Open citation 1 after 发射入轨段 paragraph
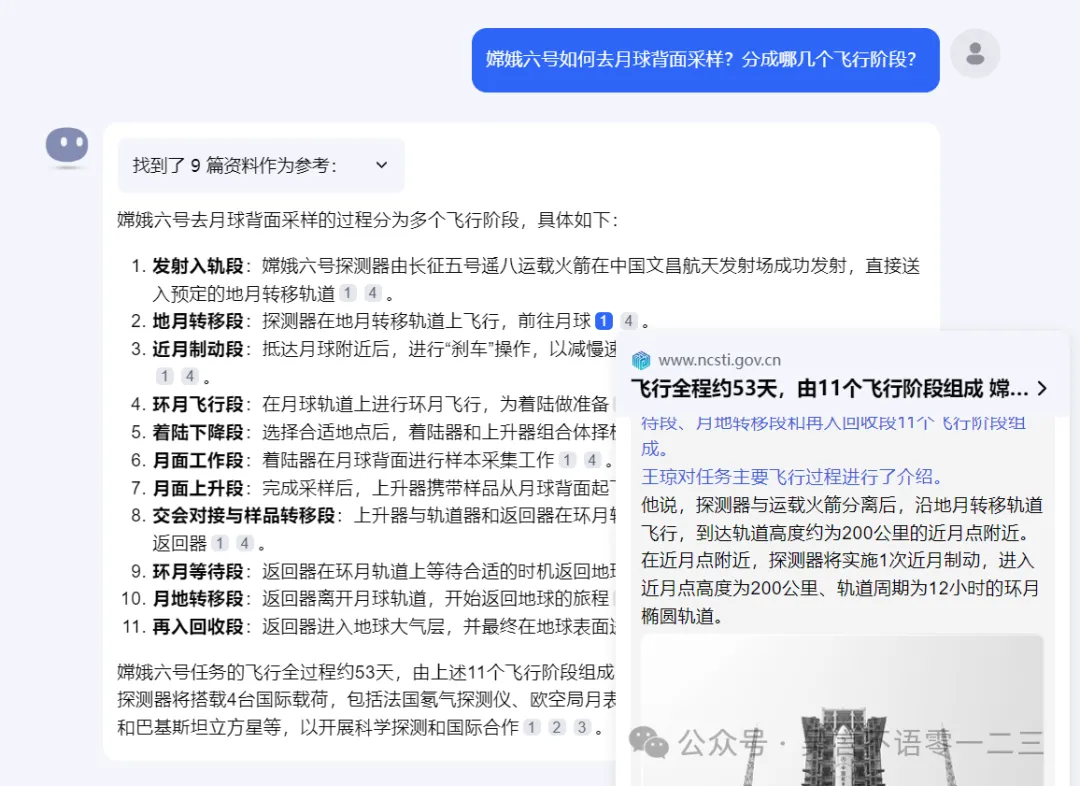Viewport: 1080px width, 786px height. pyautogui.click(x=347, y=293)
